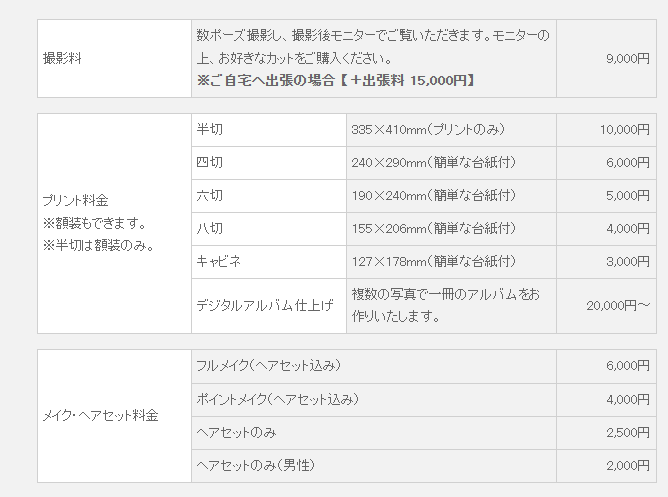Click the 撮影料 header cell
This screenshot has height=497, width=668.
[114, 58]
